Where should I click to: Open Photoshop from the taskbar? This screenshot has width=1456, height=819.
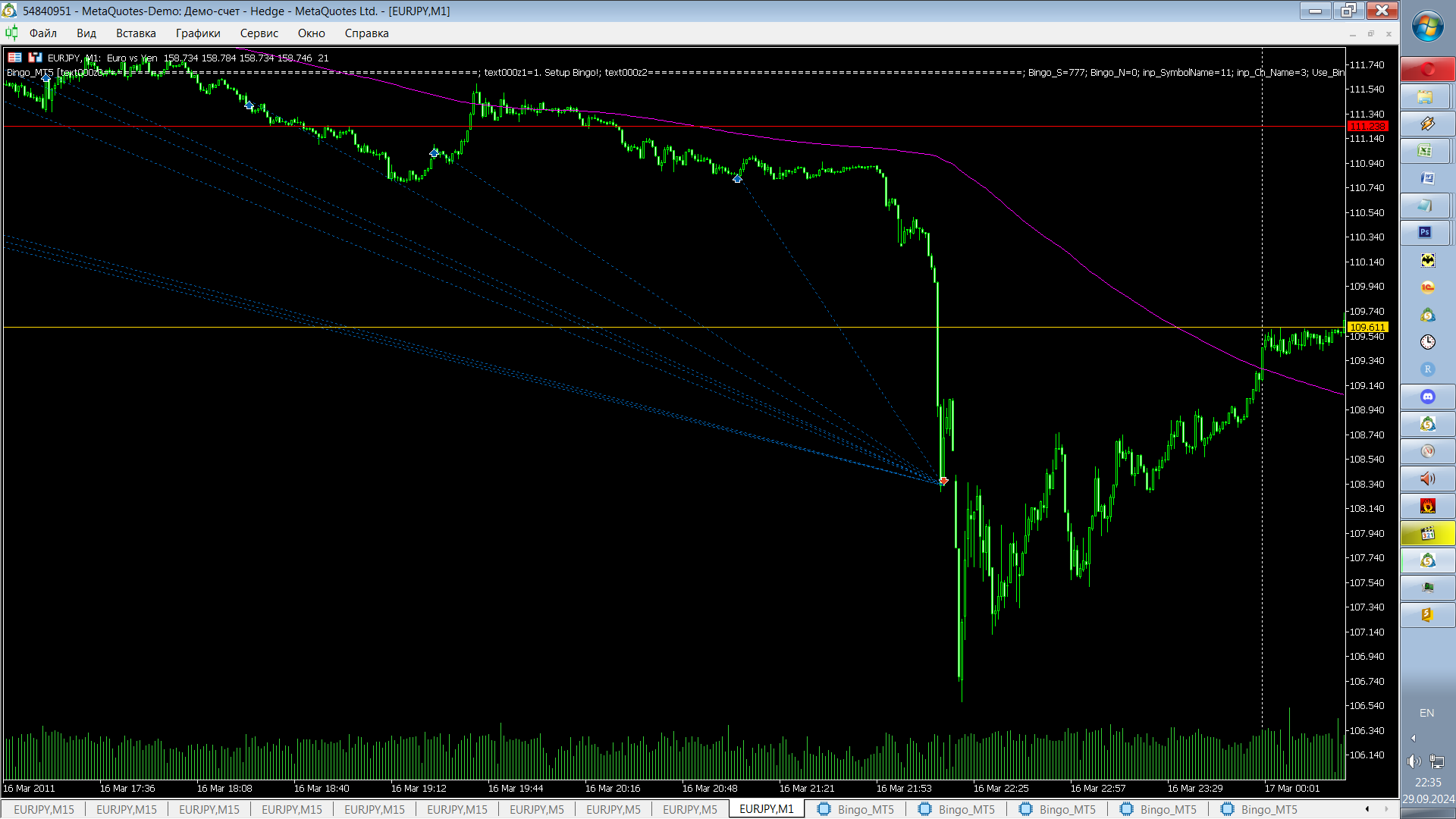click(1426, 233)
